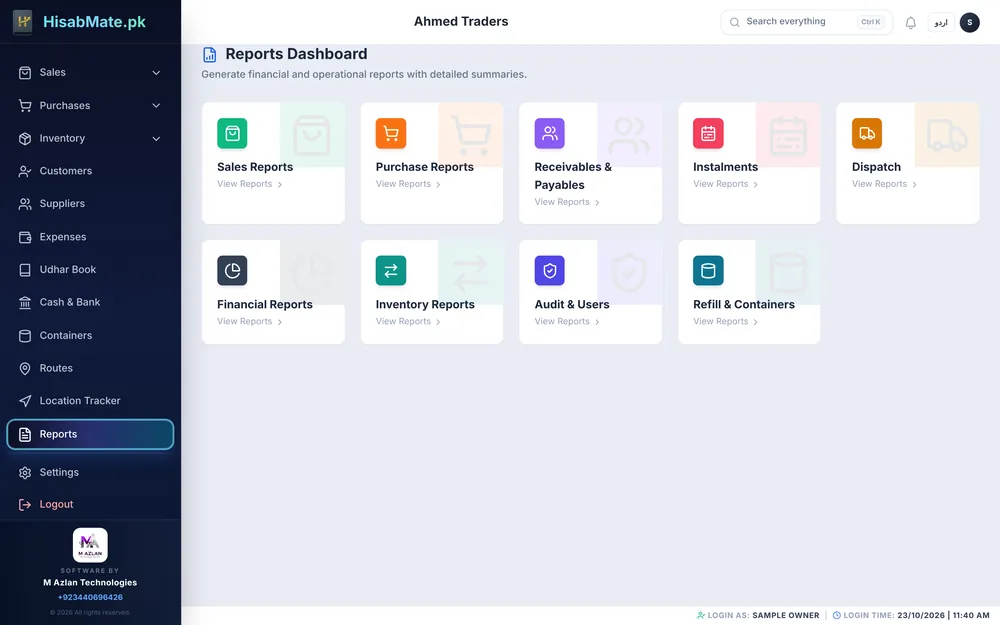The image size is (1000, 625).
Task: Open Cash & Bank section
Action: click(90, 302)
